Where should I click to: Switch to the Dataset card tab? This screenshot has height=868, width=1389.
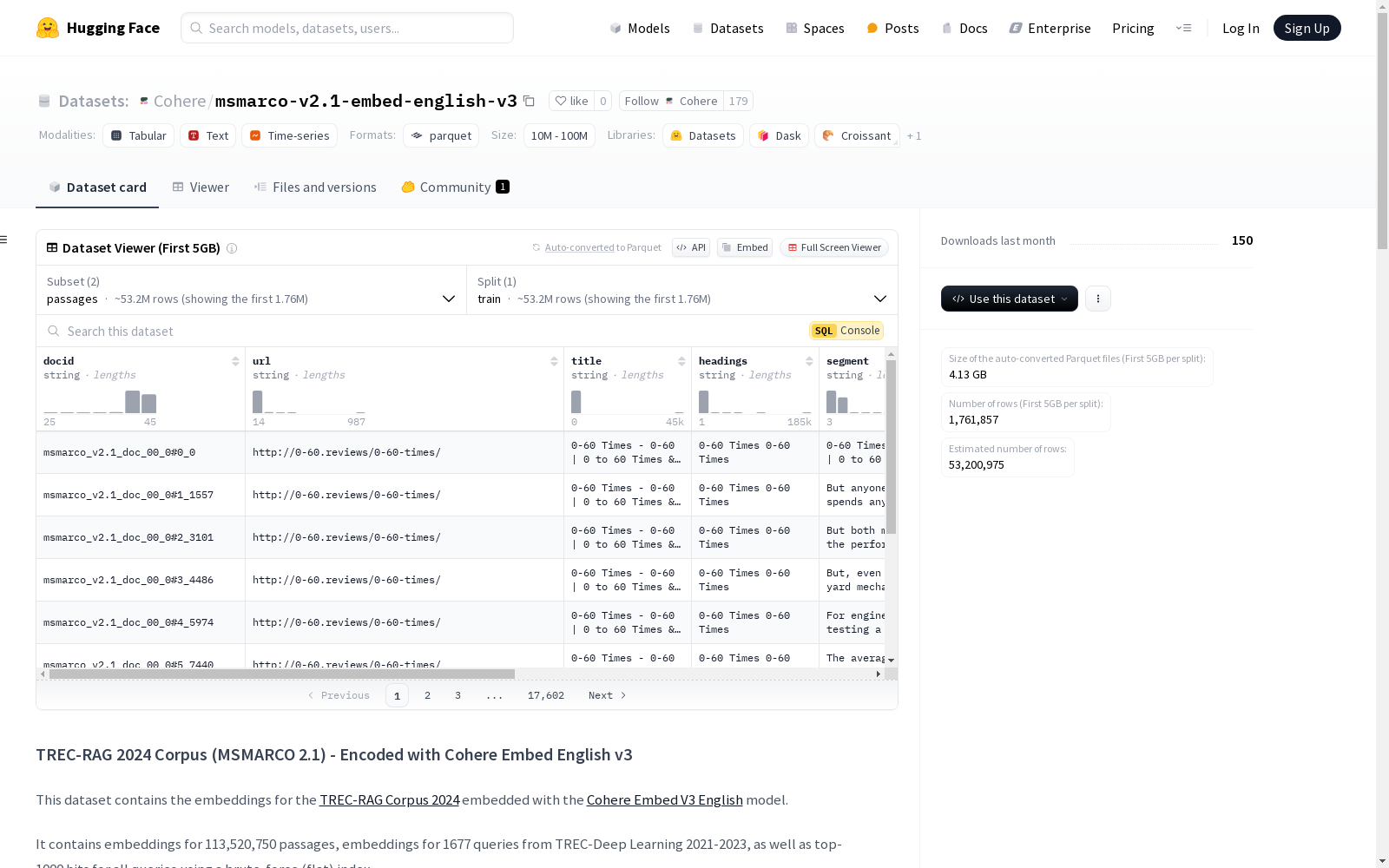point(97,187)
